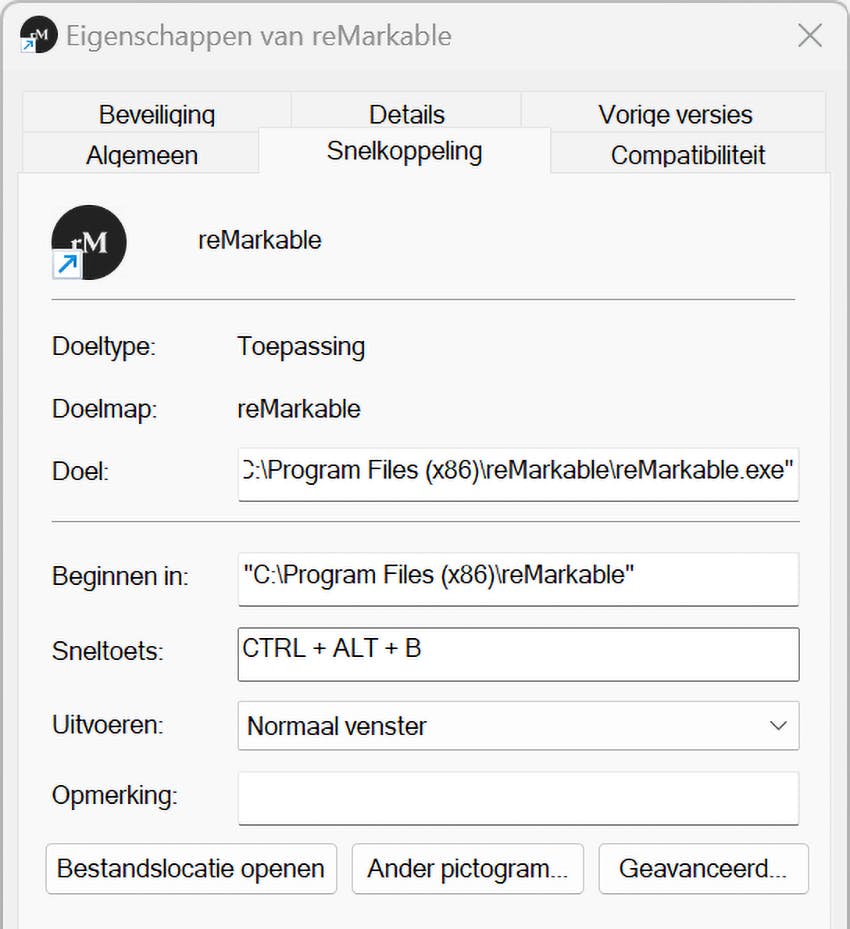Click the Opmerking comment field

click(518, 798)
